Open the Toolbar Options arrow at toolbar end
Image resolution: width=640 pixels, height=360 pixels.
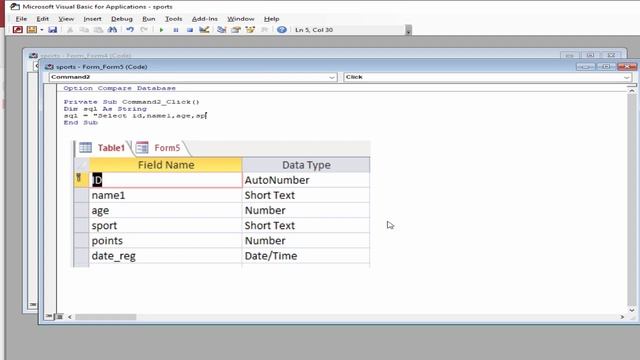pyautogui.click(x=408, y=30)
